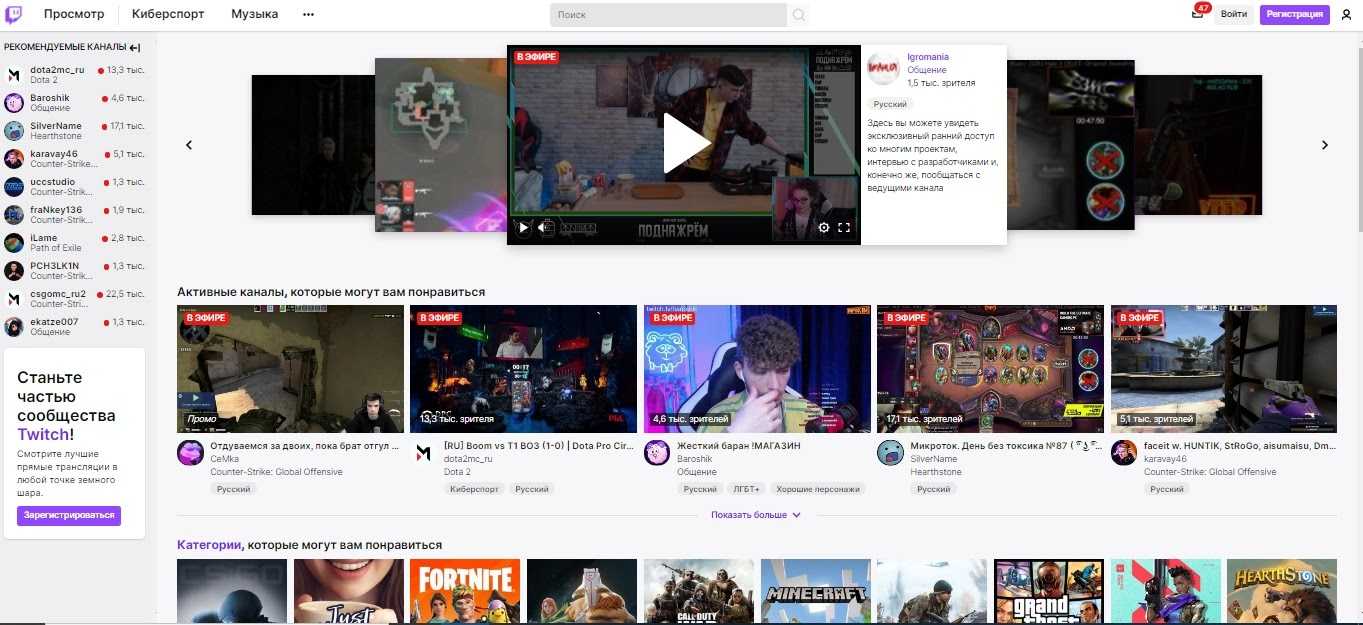Expand 'Показать больше' to show more channels

(x=756, y=515)
